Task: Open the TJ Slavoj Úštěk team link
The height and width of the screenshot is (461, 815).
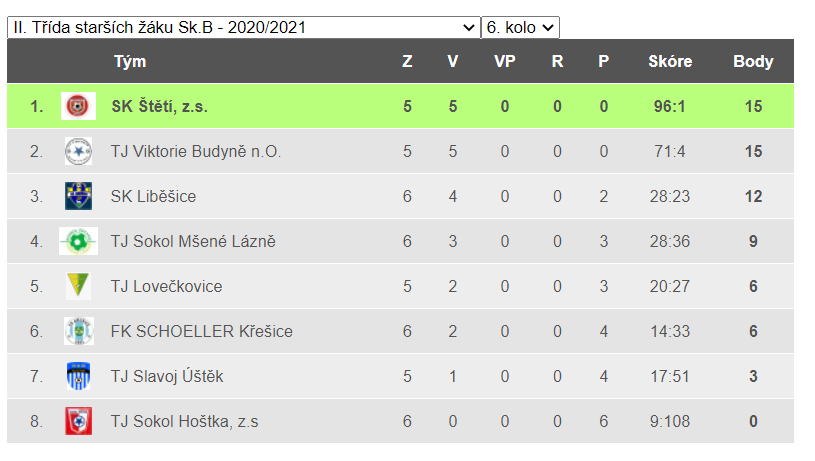Action: point(167,376)
